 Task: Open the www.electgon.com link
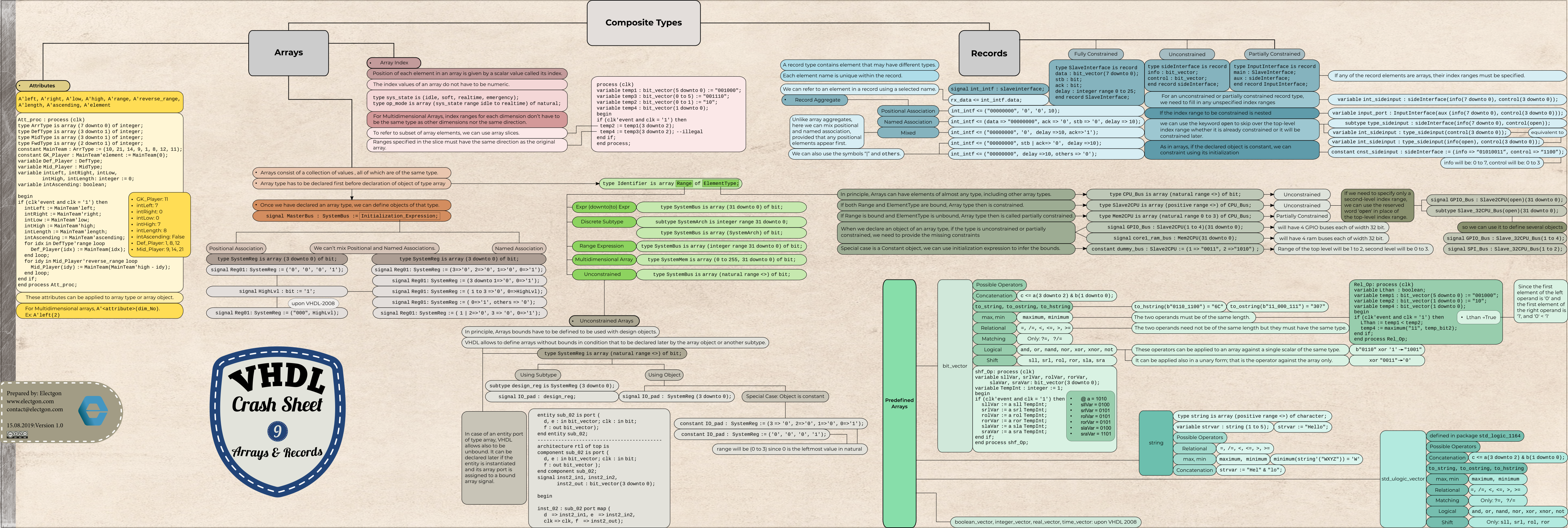(x=30, y=402)
